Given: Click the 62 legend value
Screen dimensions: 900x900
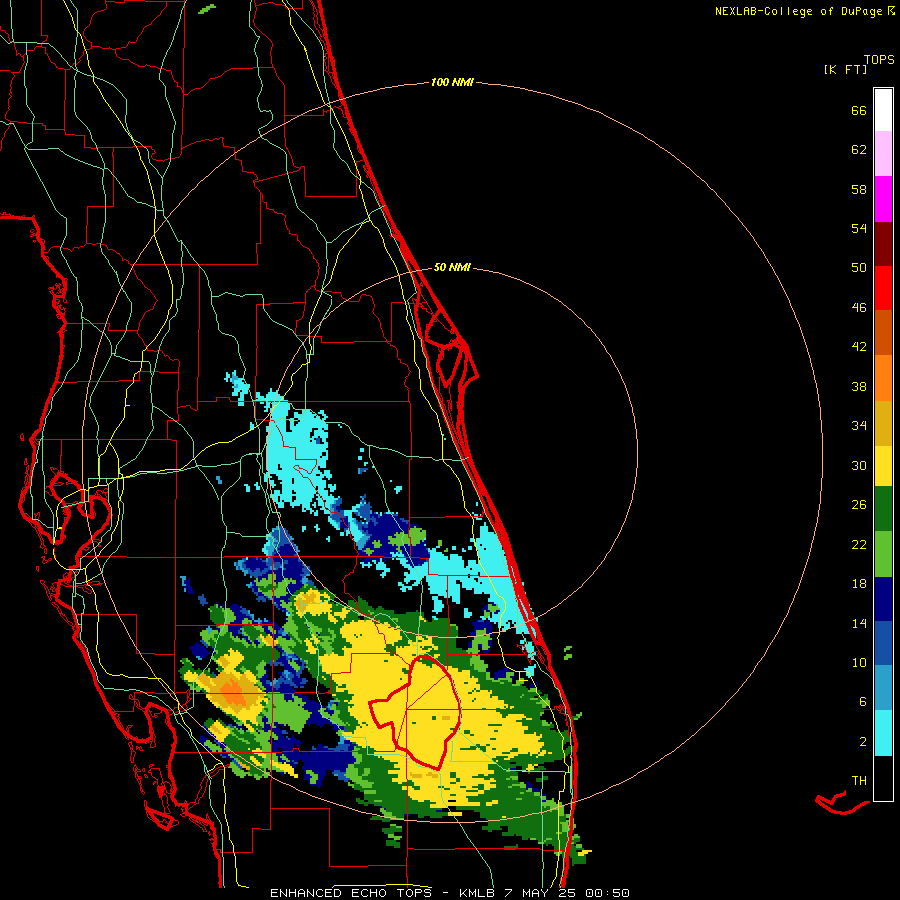Looking at the screenshot, I should coord(859,150).
